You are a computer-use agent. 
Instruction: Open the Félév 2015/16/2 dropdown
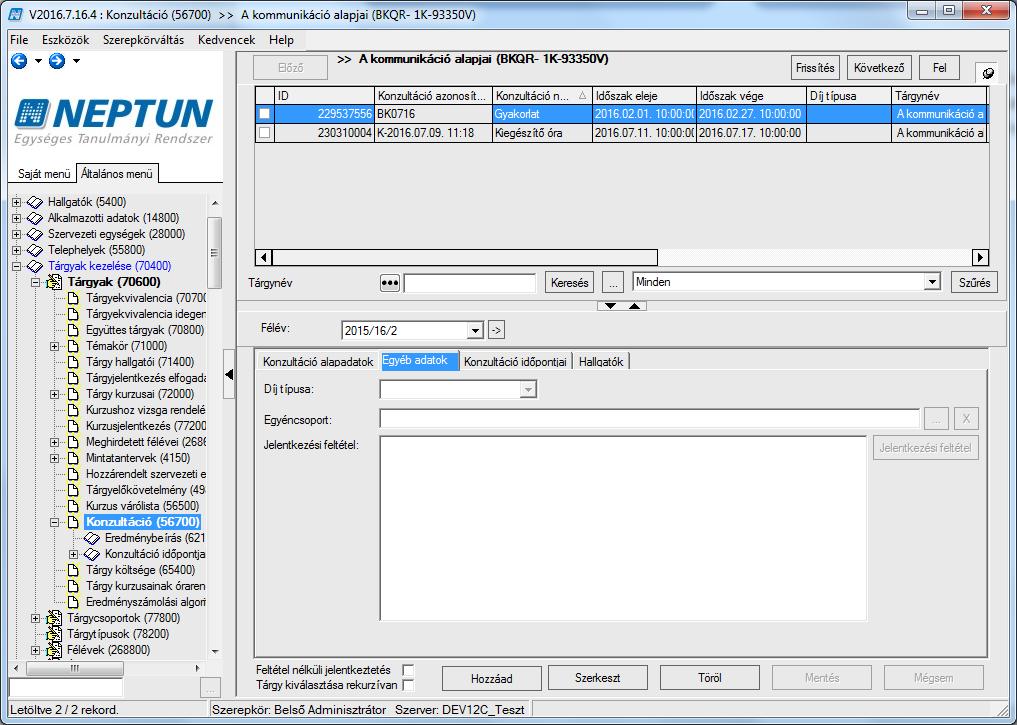[x=475, y=331]
